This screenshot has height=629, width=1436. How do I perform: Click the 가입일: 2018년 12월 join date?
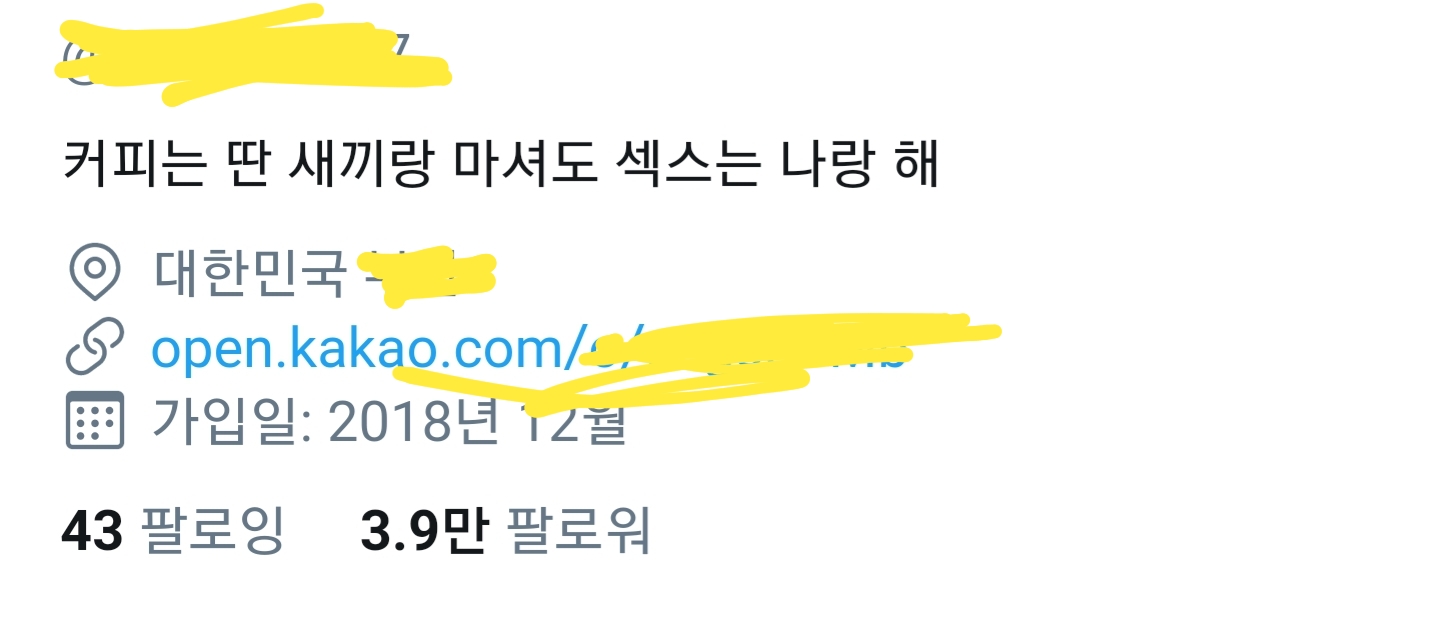[389, 422]
